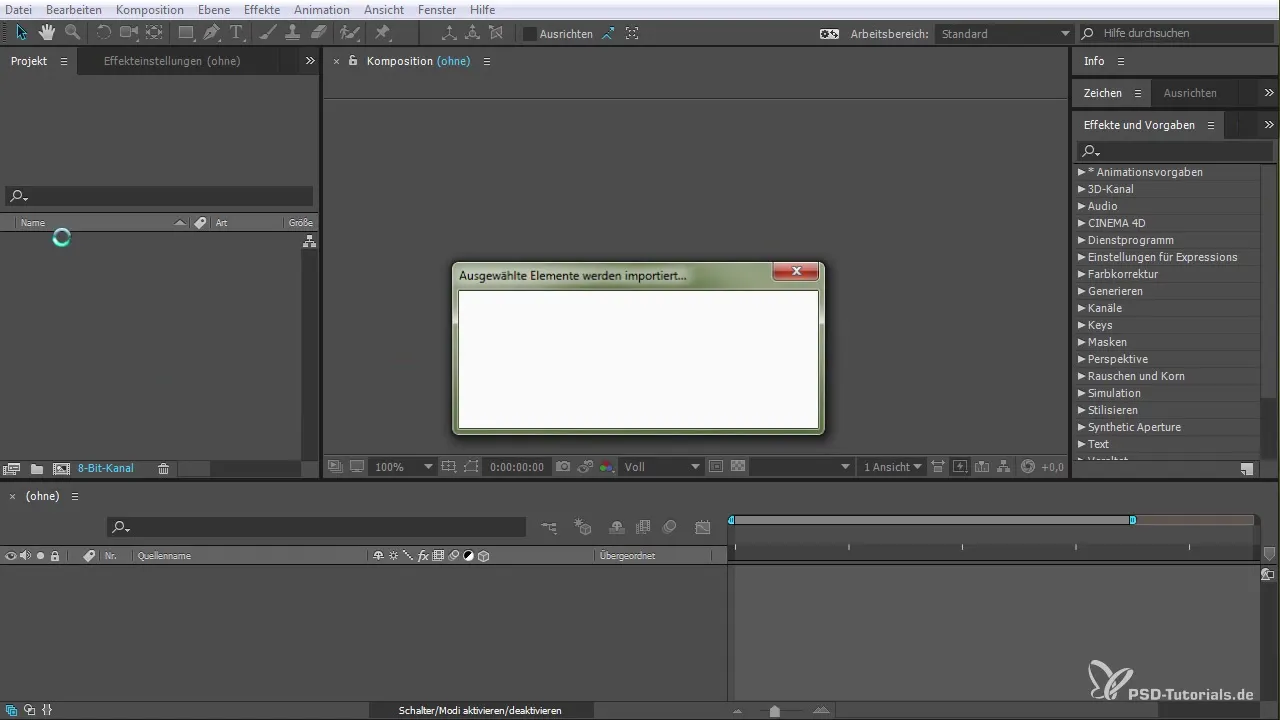
Task: Switch to Effekteinstellungen (ohne) tab
Action: click(172, 61)
